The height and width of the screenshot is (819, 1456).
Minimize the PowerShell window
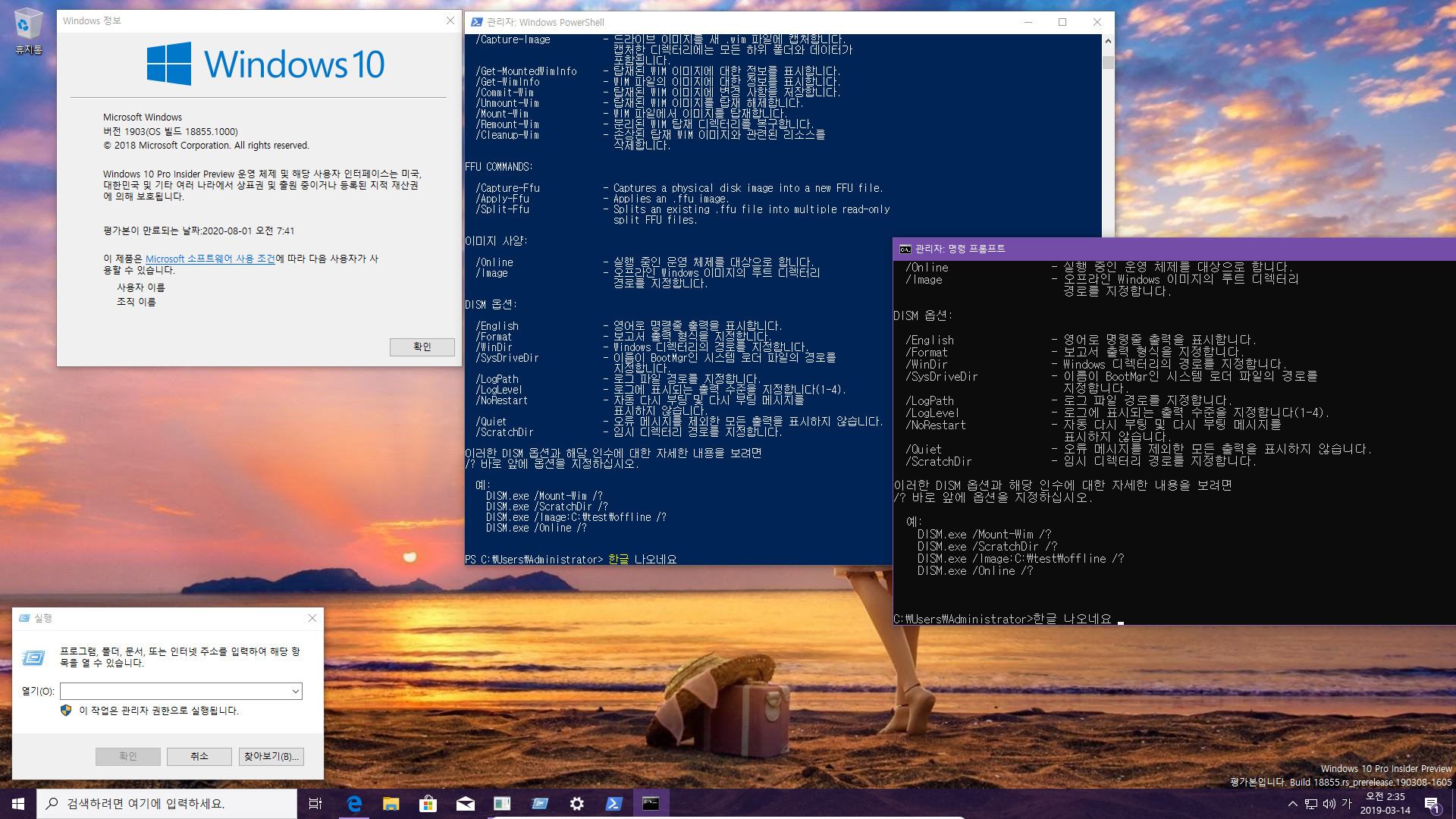point(1028,22)
